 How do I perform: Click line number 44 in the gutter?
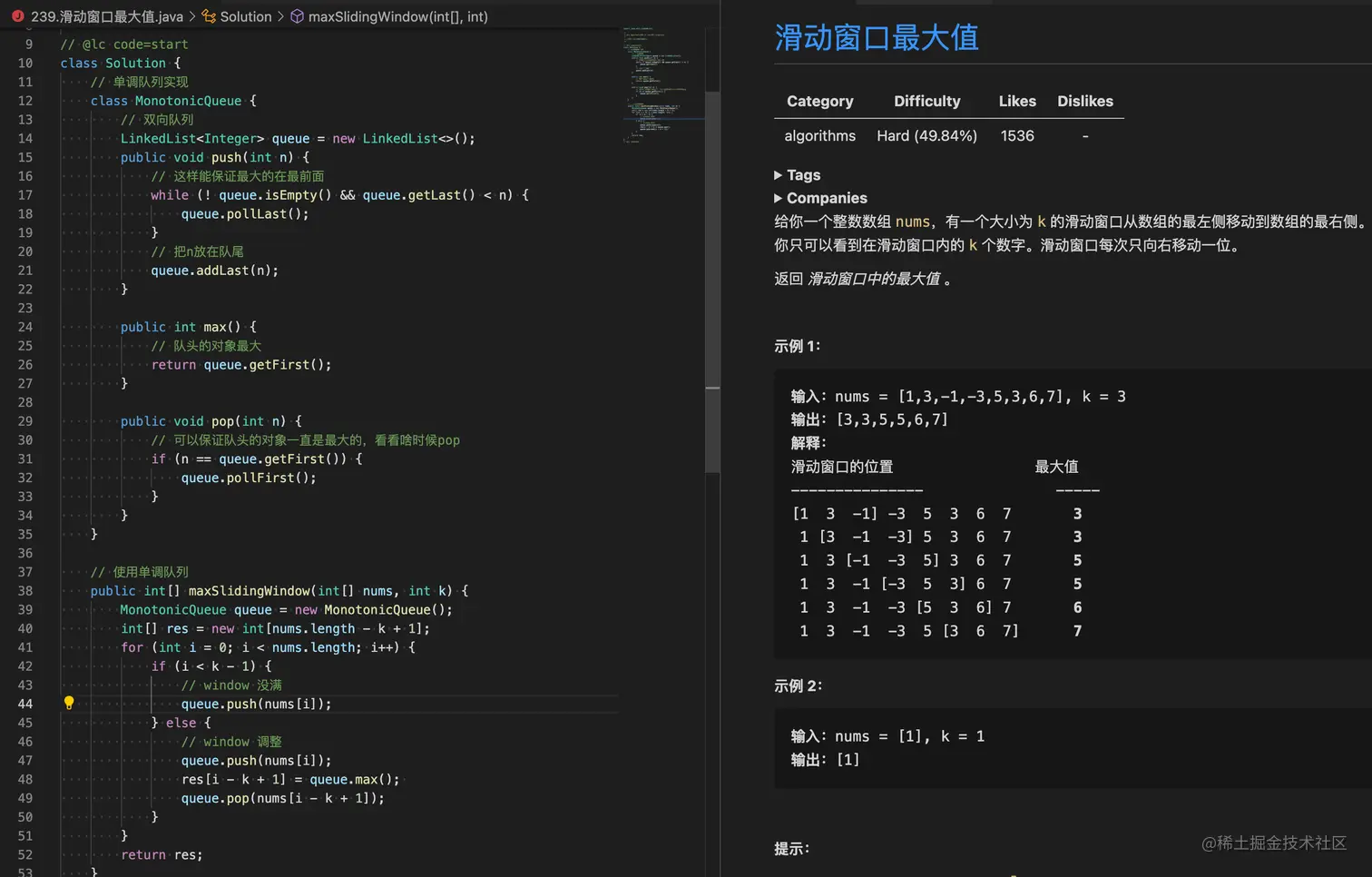point(24,704)
